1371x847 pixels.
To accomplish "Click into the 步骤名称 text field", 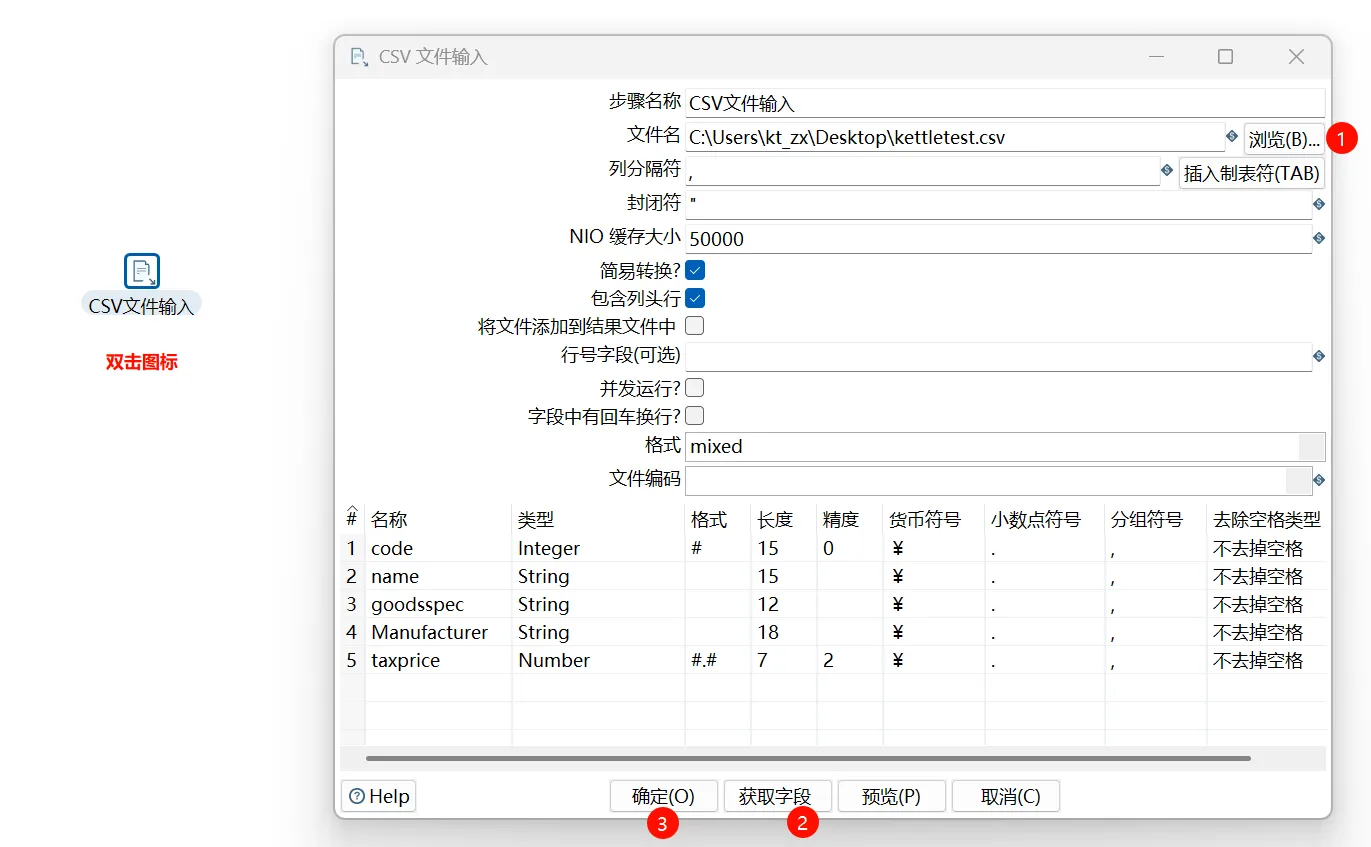I will [1005, 103].
